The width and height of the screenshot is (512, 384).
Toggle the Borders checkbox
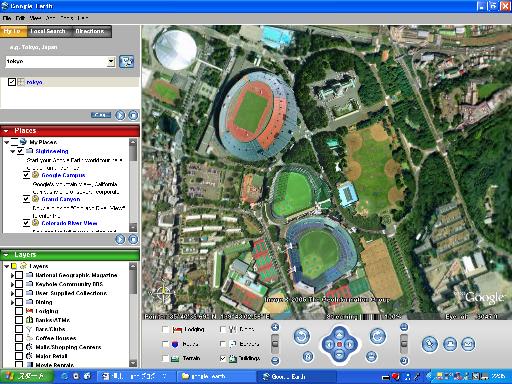pyautogui.click(x=223, y=344)
